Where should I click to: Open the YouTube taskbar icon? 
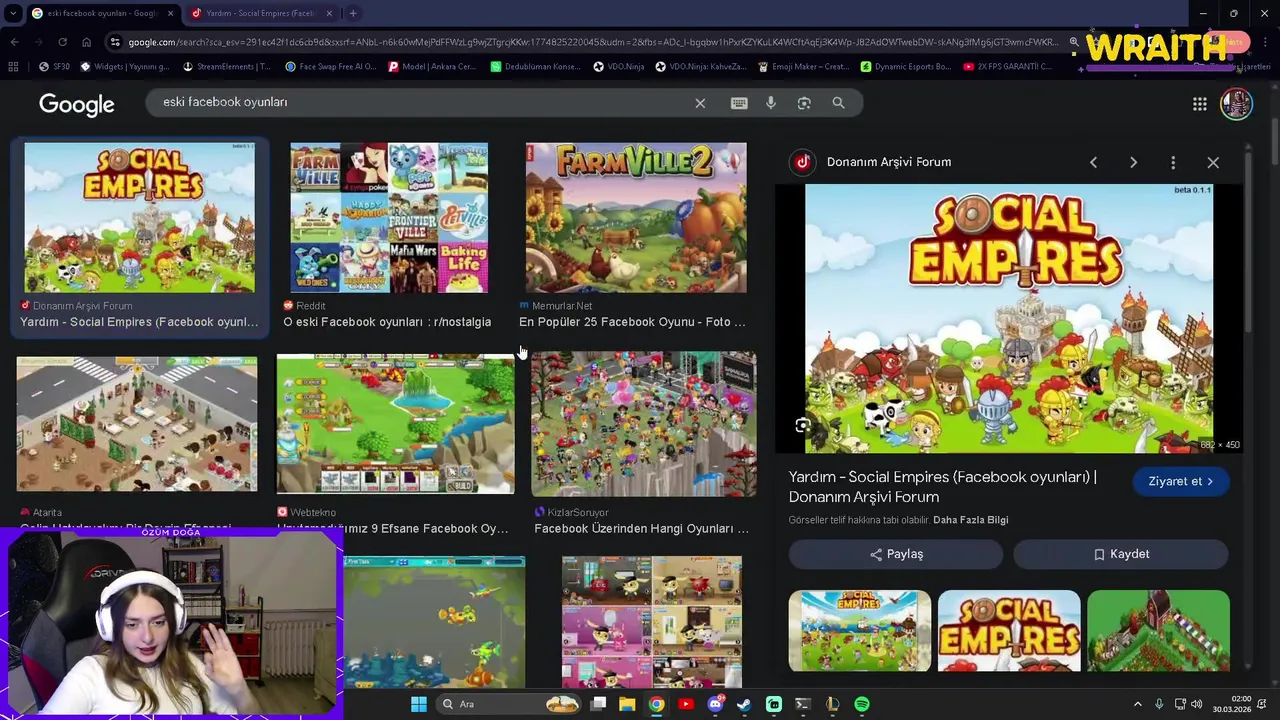[x=685, y=704]
